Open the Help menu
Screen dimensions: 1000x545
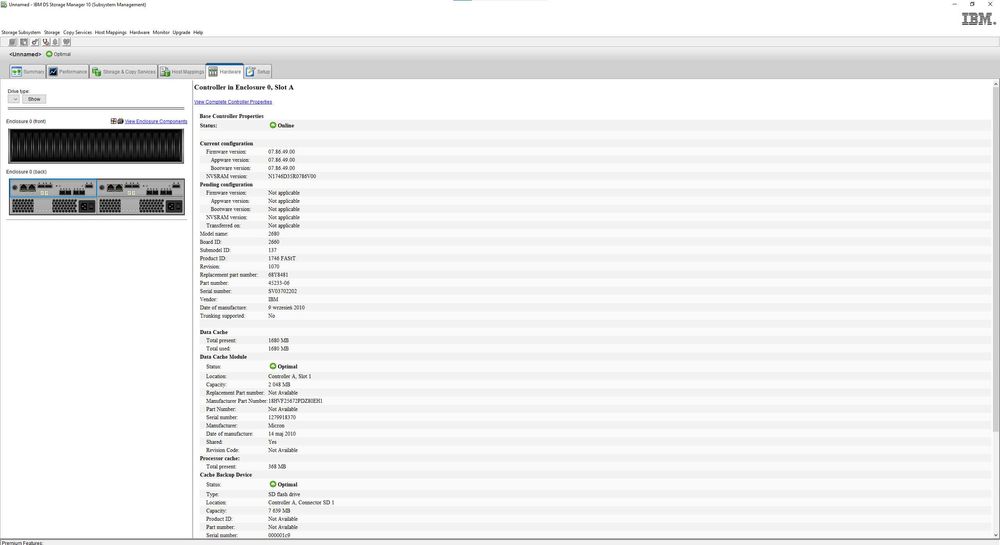pyautogui.click(x=198, y=32)
